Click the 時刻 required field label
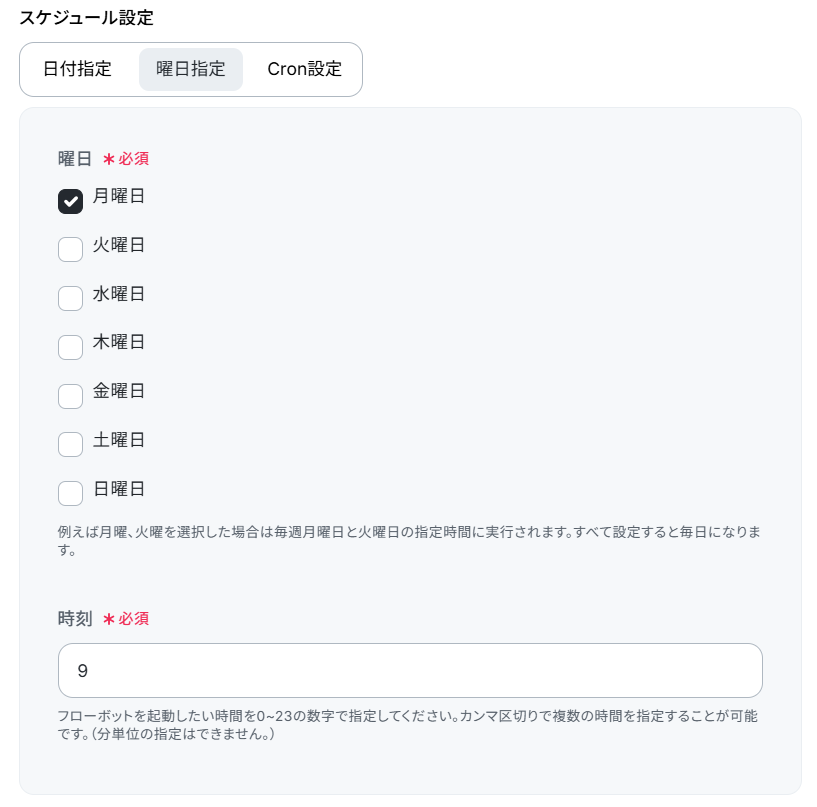The height and width of the screenshot is (807, 817). (x=75, y=619)
